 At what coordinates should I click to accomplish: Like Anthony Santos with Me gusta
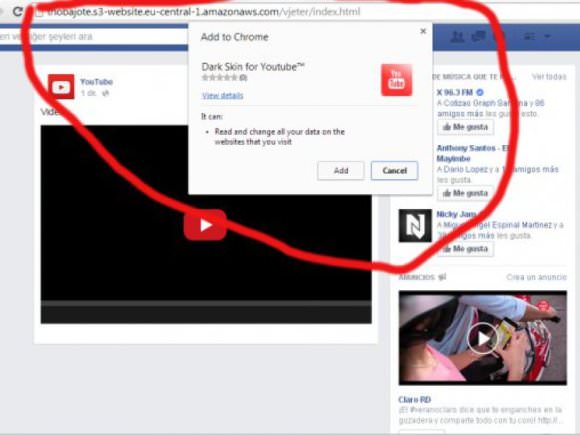pos(465,193)
